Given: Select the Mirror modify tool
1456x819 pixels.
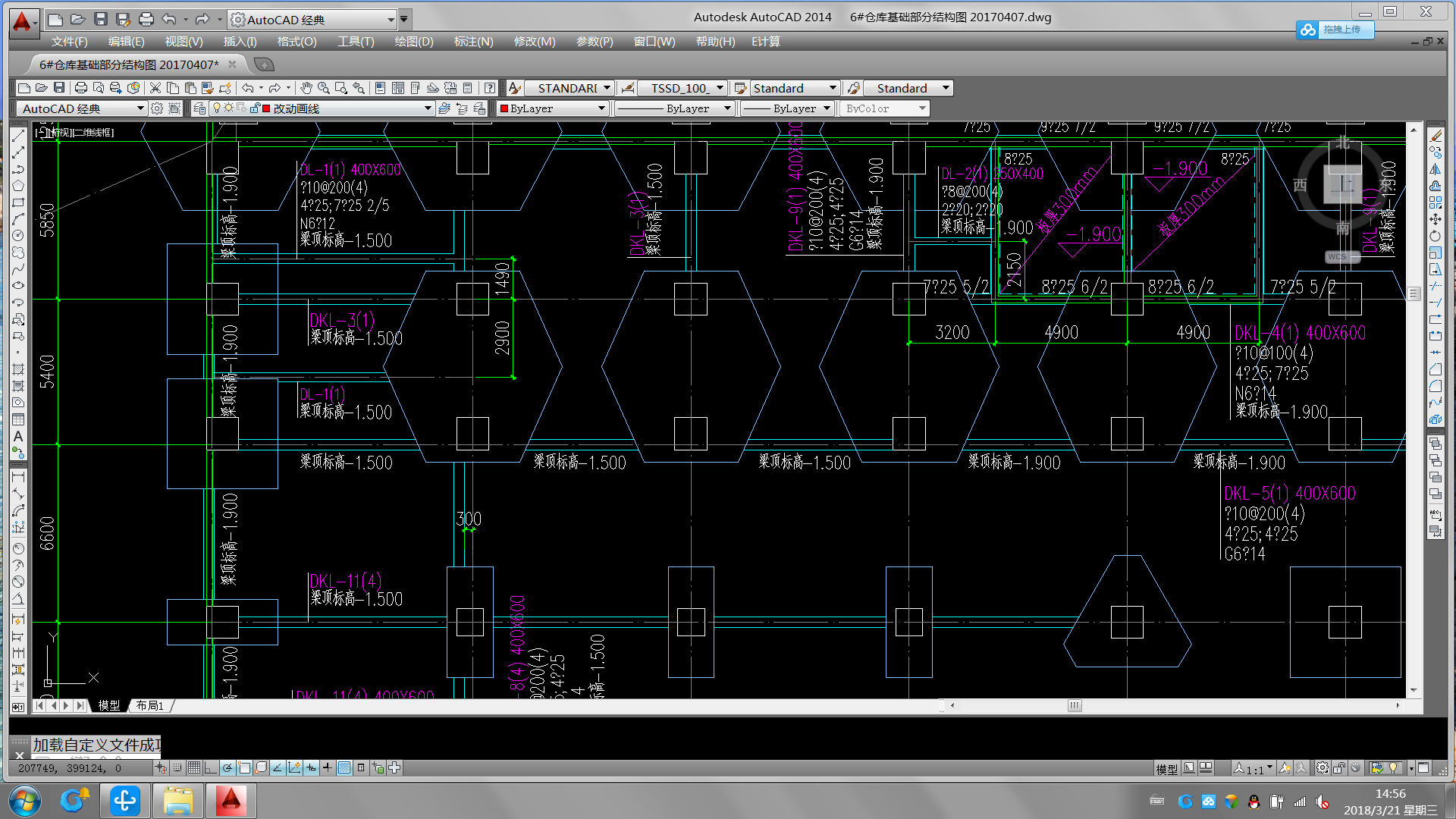Looking at the screenshot, I should pos(1436,169).
